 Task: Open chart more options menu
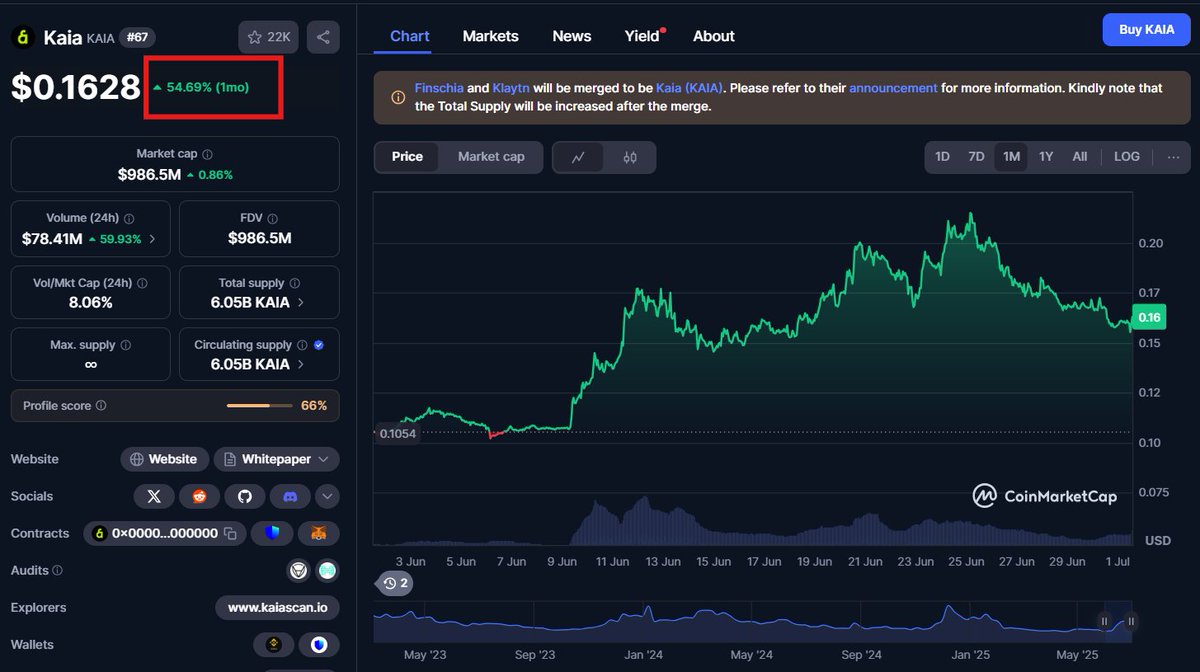[1173, 157]
